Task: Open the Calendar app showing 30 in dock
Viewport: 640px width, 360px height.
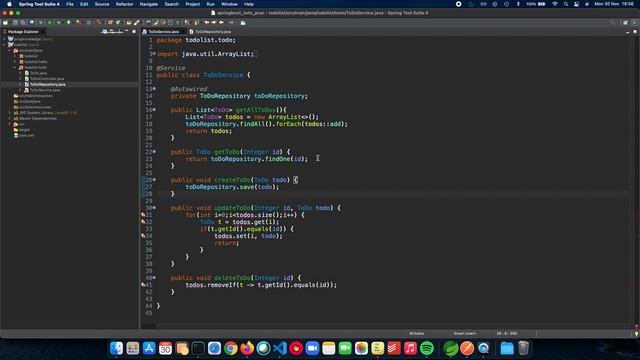Action: [165, 348]
